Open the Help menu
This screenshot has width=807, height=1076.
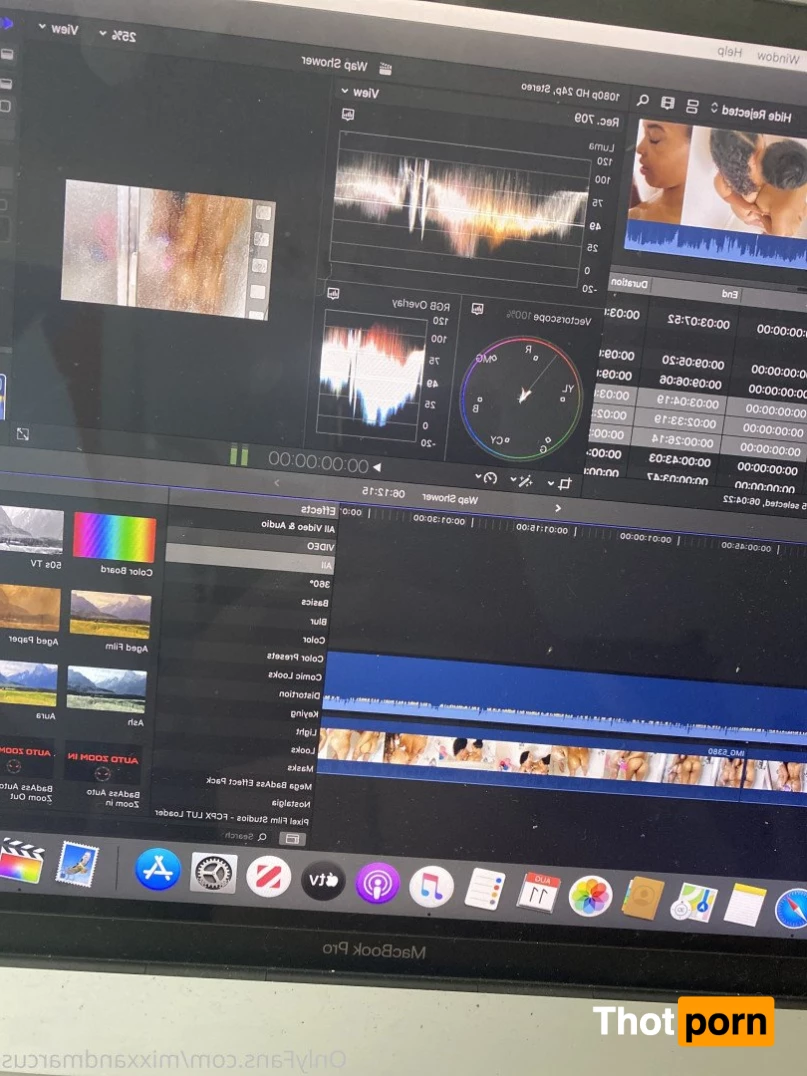point(729,51)
